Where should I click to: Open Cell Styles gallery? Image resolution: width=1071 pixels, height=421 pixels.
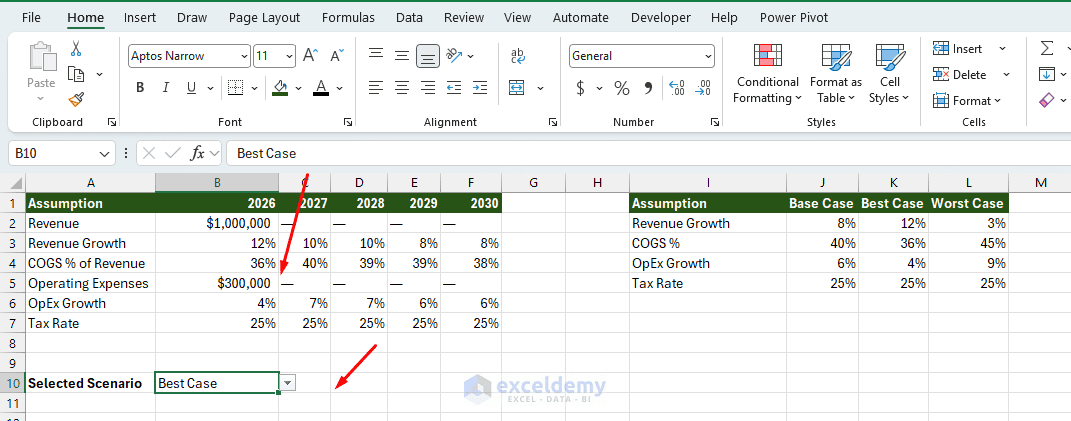[889, 73]
